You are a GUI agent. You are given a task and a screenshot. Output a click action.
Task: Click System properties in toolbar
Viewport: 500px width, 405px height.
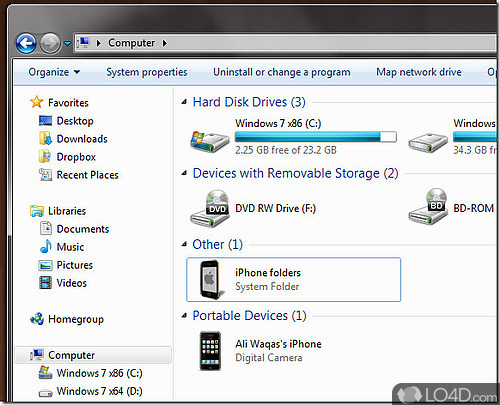[x=147, y=72]
